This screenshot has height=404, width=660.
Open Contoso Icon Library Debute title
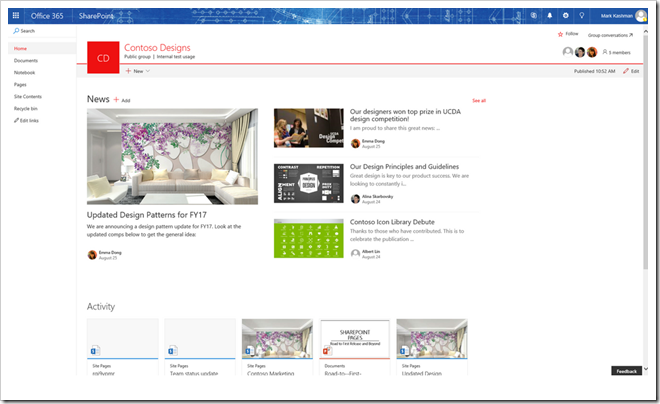point(392,222)
